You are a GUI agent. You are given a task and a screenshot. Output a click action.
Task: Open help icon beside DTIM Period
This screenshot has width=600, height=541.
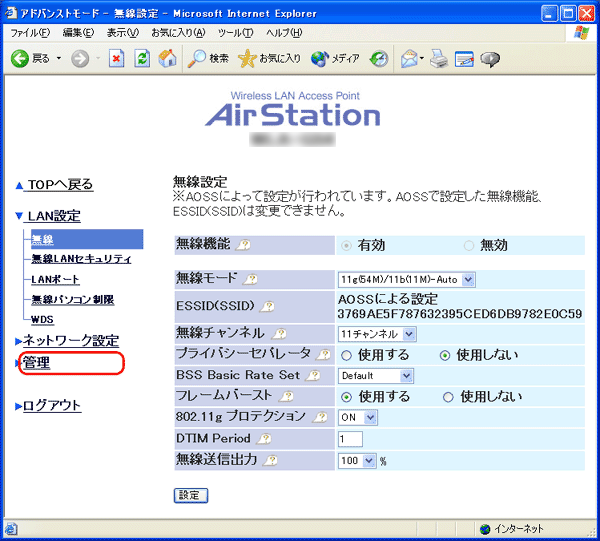coord(264,438)
